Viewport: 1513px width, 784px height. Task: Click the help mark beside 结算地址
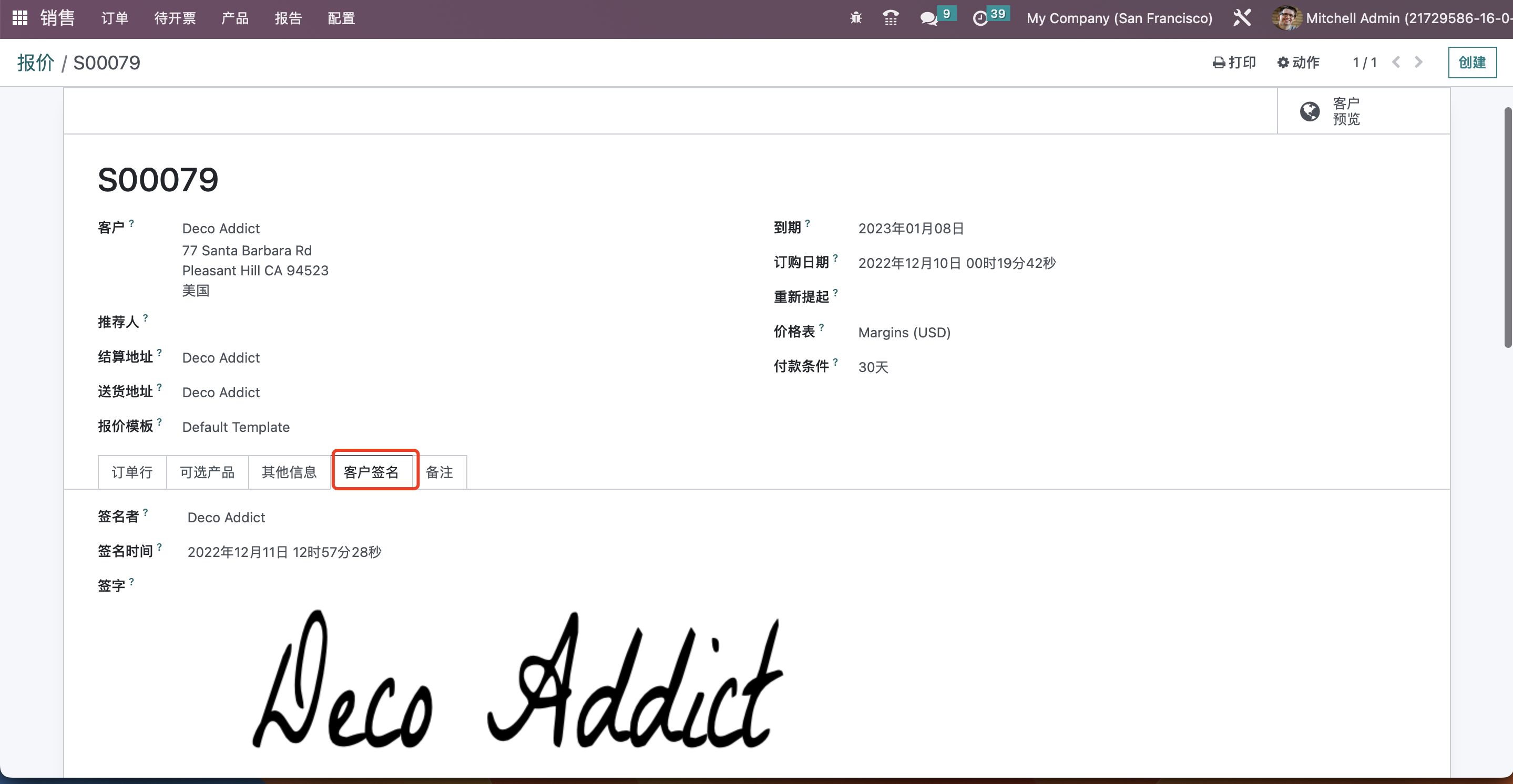coord(159,353)
